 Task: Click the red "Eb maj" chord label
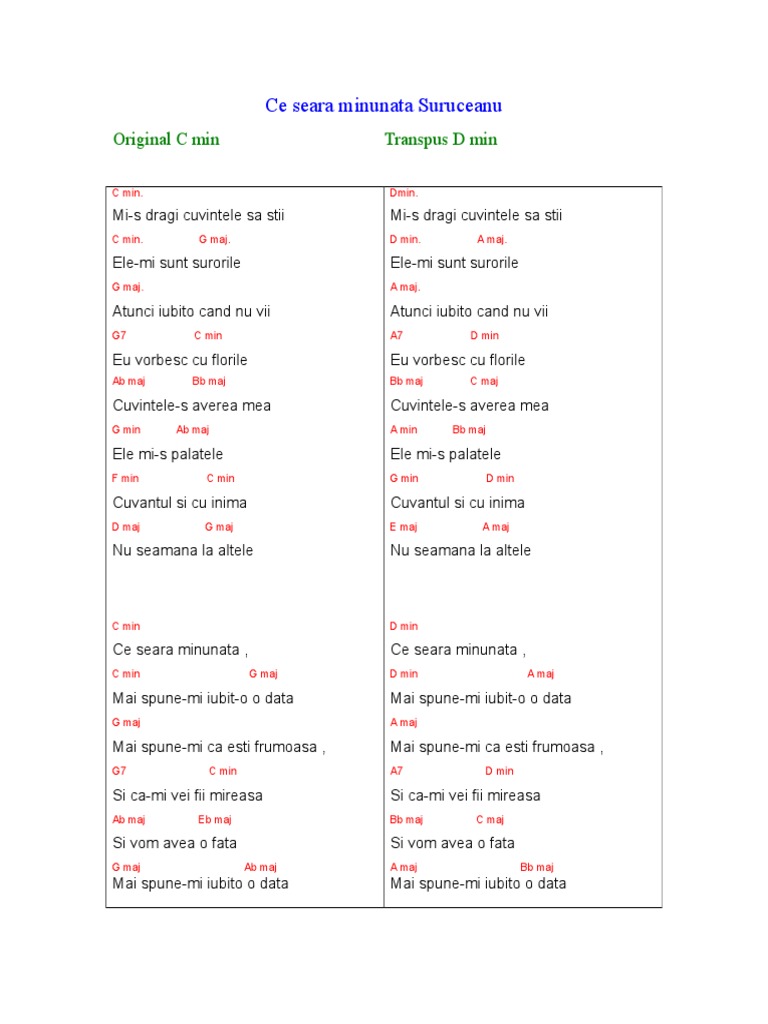pyautogui.click(x=215, y=820)
